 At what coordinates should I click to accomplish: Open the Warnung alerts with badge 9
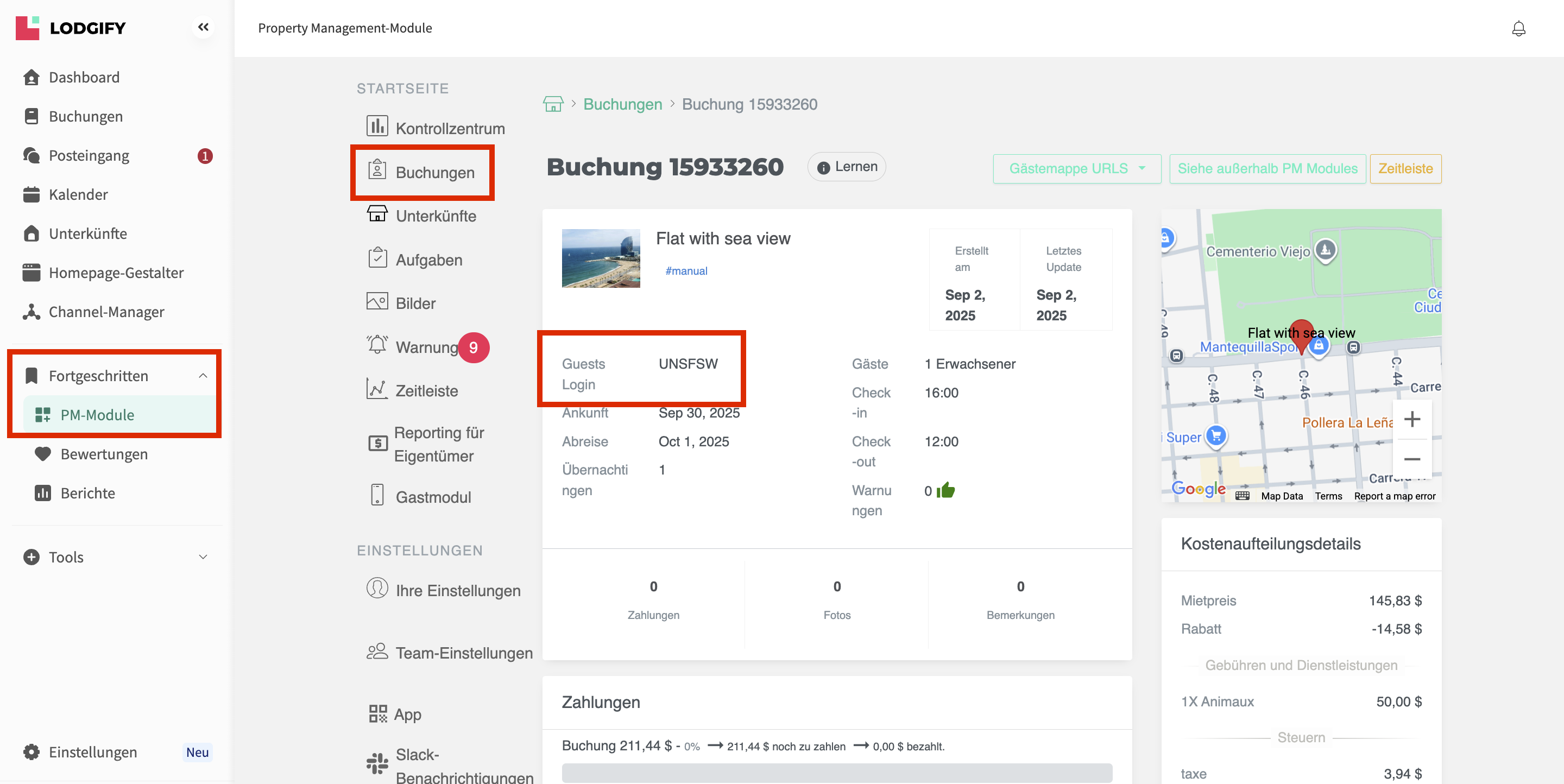427,347
